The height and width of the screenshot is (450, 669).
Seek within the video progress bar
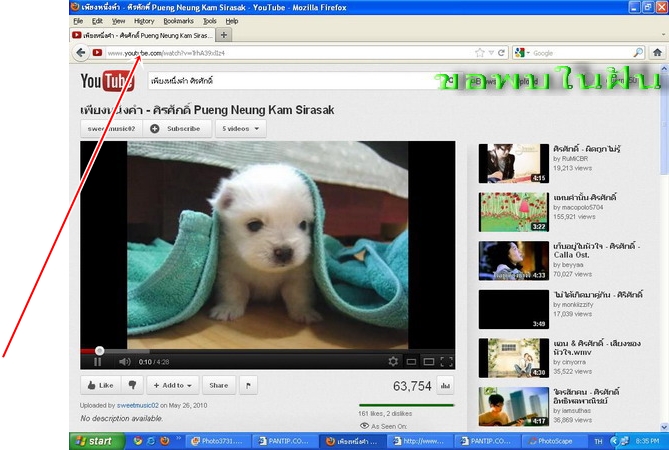268,351
